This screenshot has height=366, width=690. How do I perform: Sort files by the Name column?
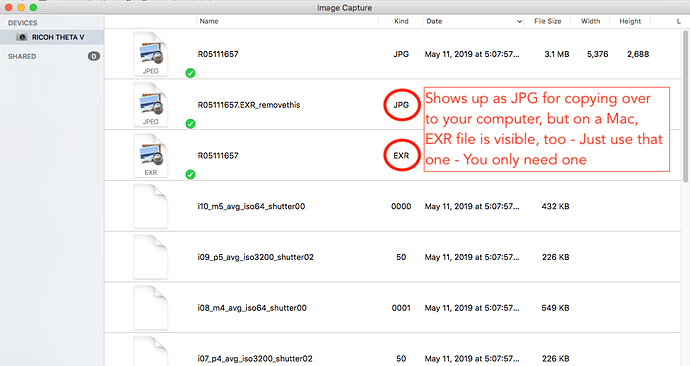tap(209, 21)
